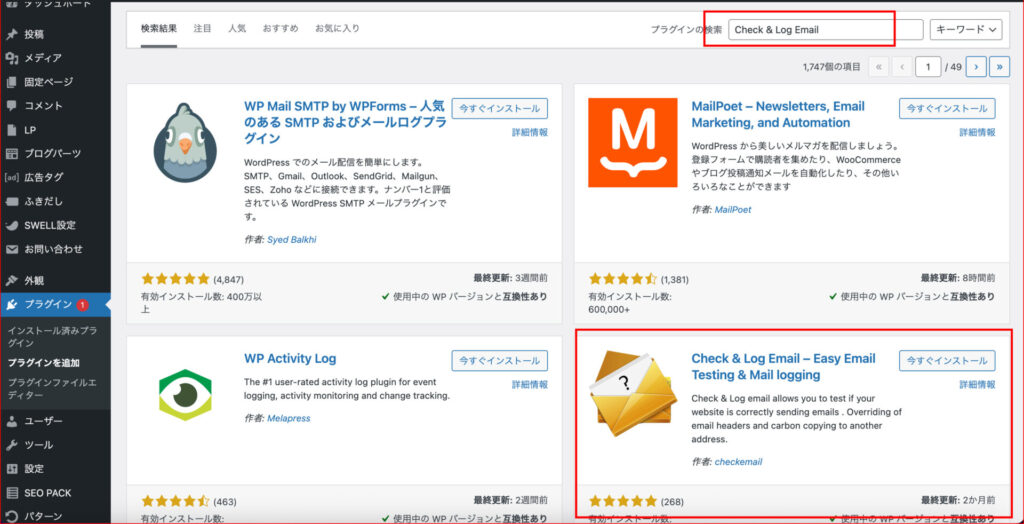This screenshot has height=524, width=1024.
Task: Click the pin icon next to 投稿
Action: coord(12,34)
